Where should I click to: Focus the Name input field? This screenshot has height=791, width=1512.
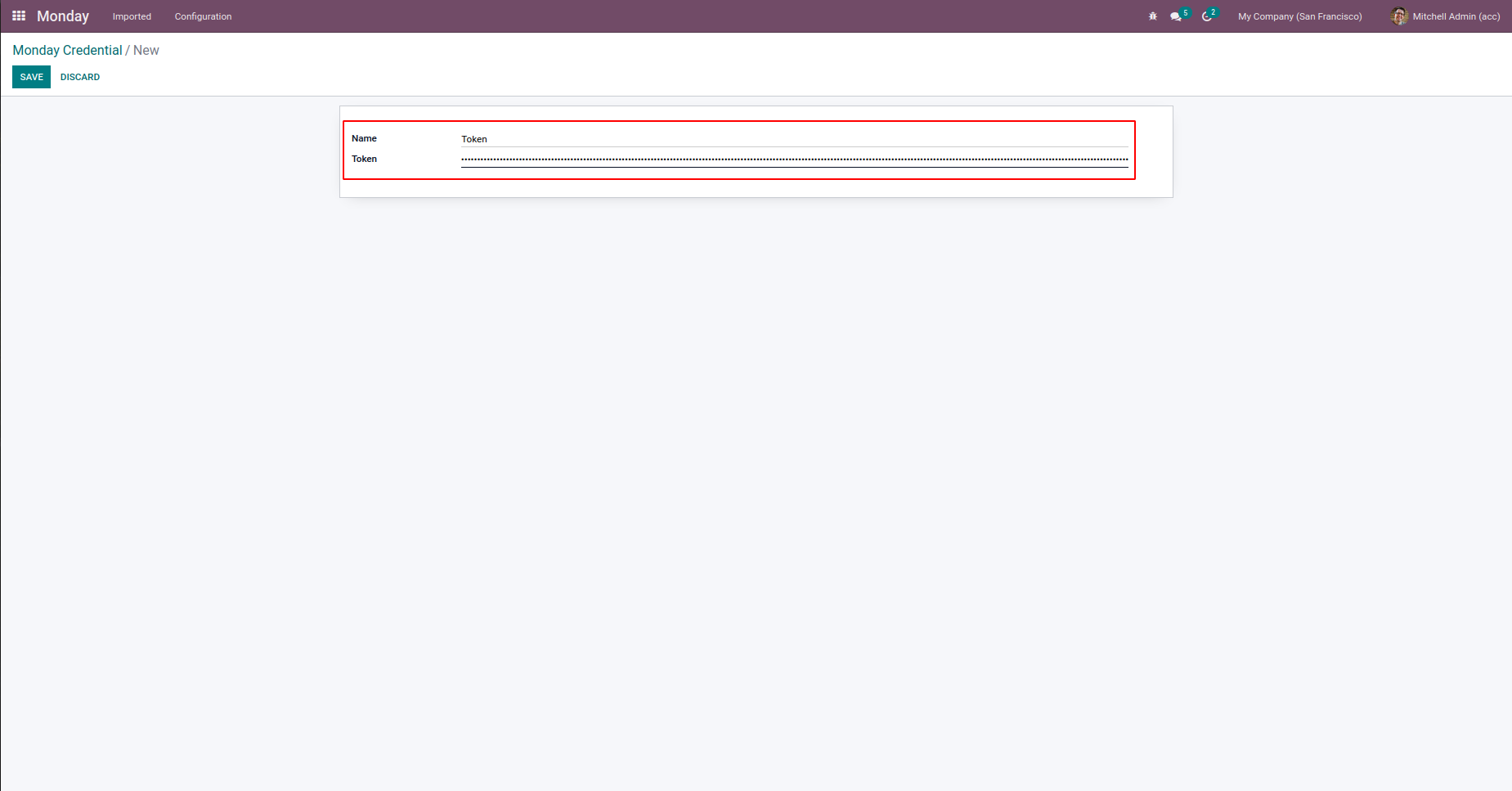pyautogui.click(x=794, y=139)
